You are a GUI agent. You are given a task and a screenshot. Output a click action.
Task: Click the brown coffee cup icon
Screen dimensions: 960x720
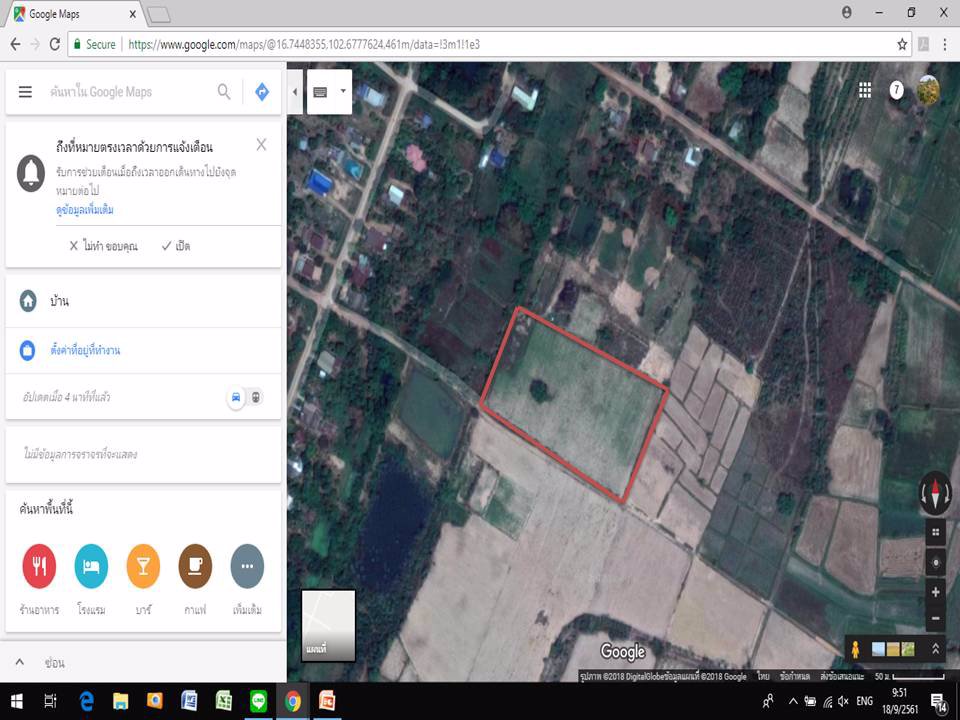pos(195,567)
